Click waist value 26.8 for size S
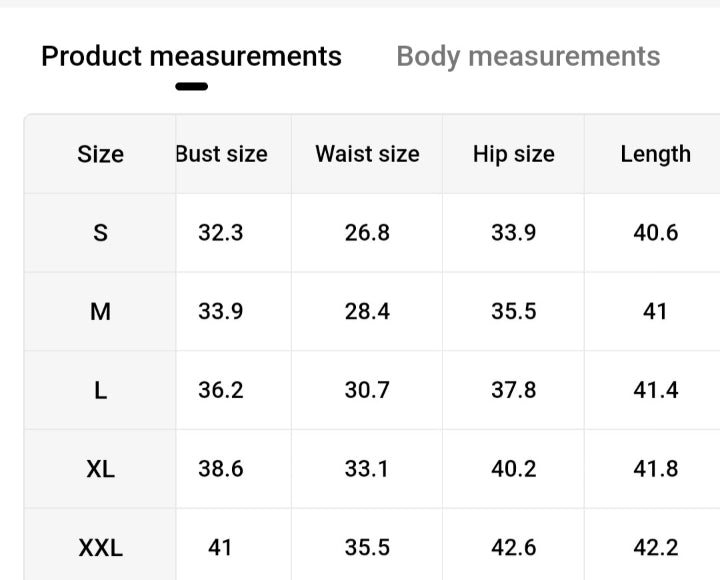720x580 pixels. tap(367, 233)
